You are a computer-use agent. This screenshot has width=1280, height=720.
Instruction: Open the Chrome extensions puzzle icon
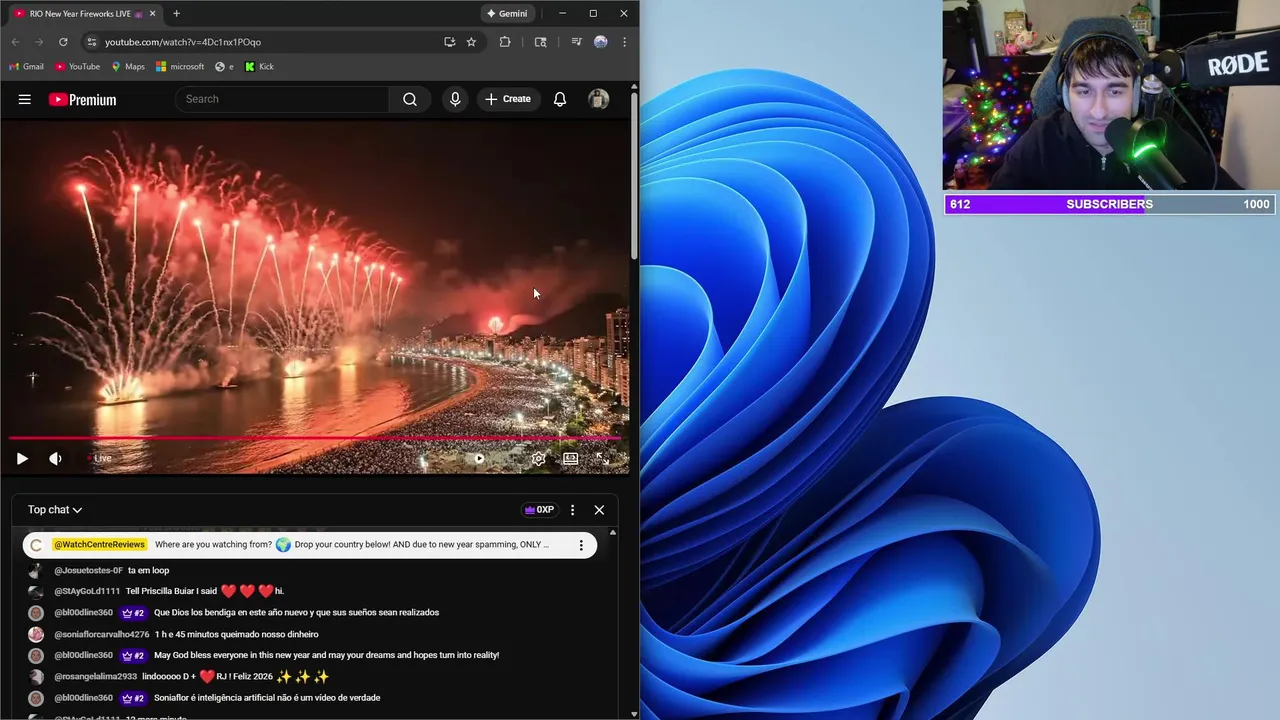pyautogui.click(x=505, y=42)
